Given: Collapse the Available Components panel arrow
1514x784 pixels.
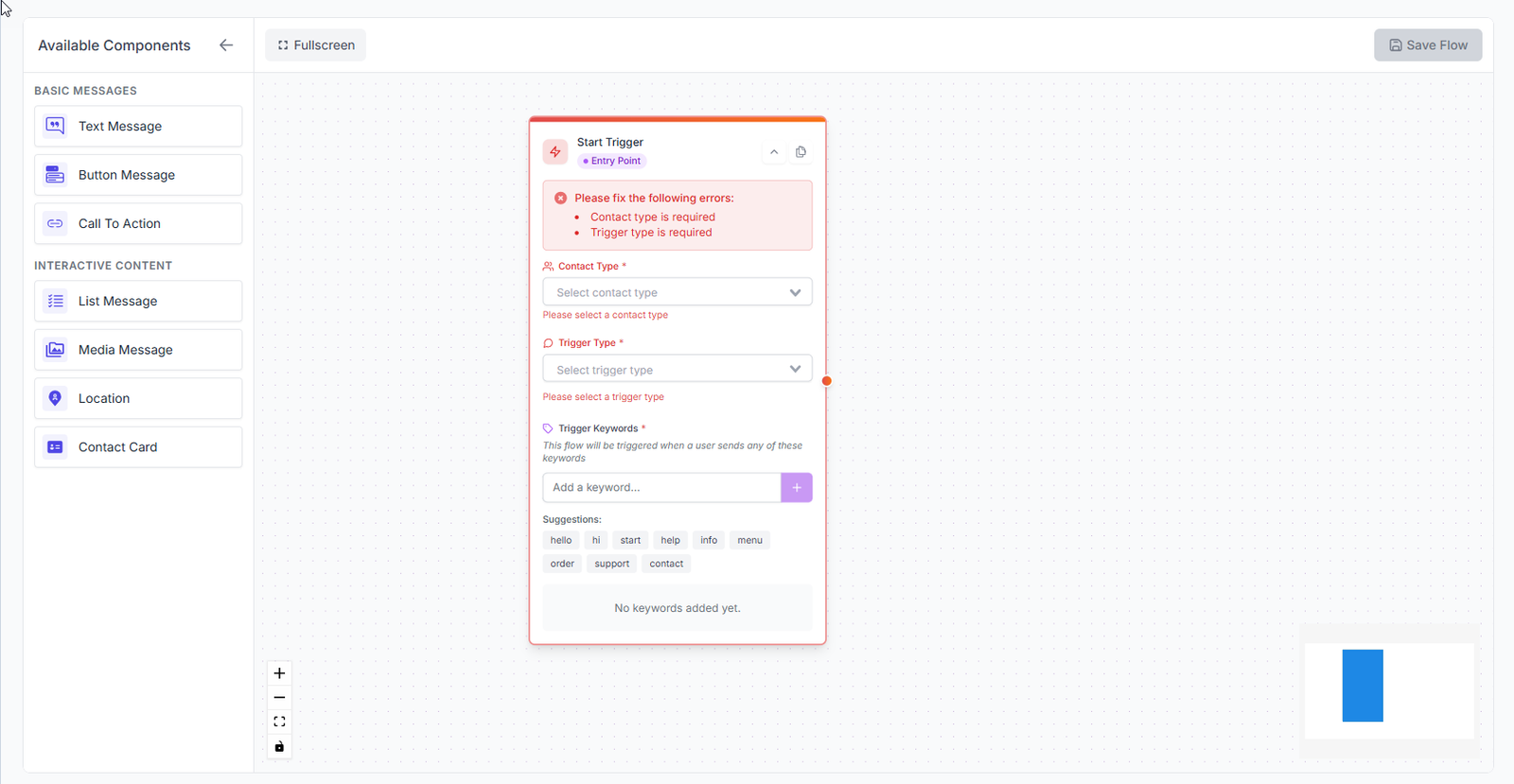Looking at the screenshot, I should (226, 45).
